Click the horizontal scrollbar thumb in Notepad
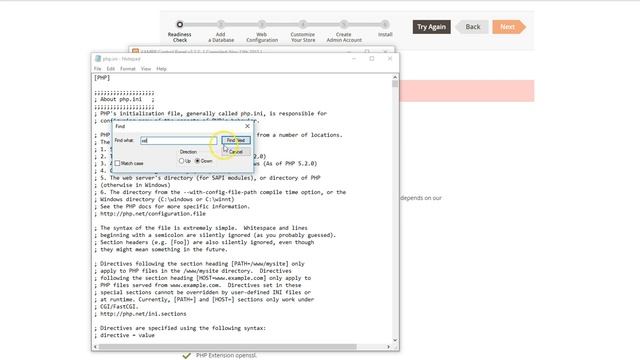640x360 pixels. pos(227,347)
